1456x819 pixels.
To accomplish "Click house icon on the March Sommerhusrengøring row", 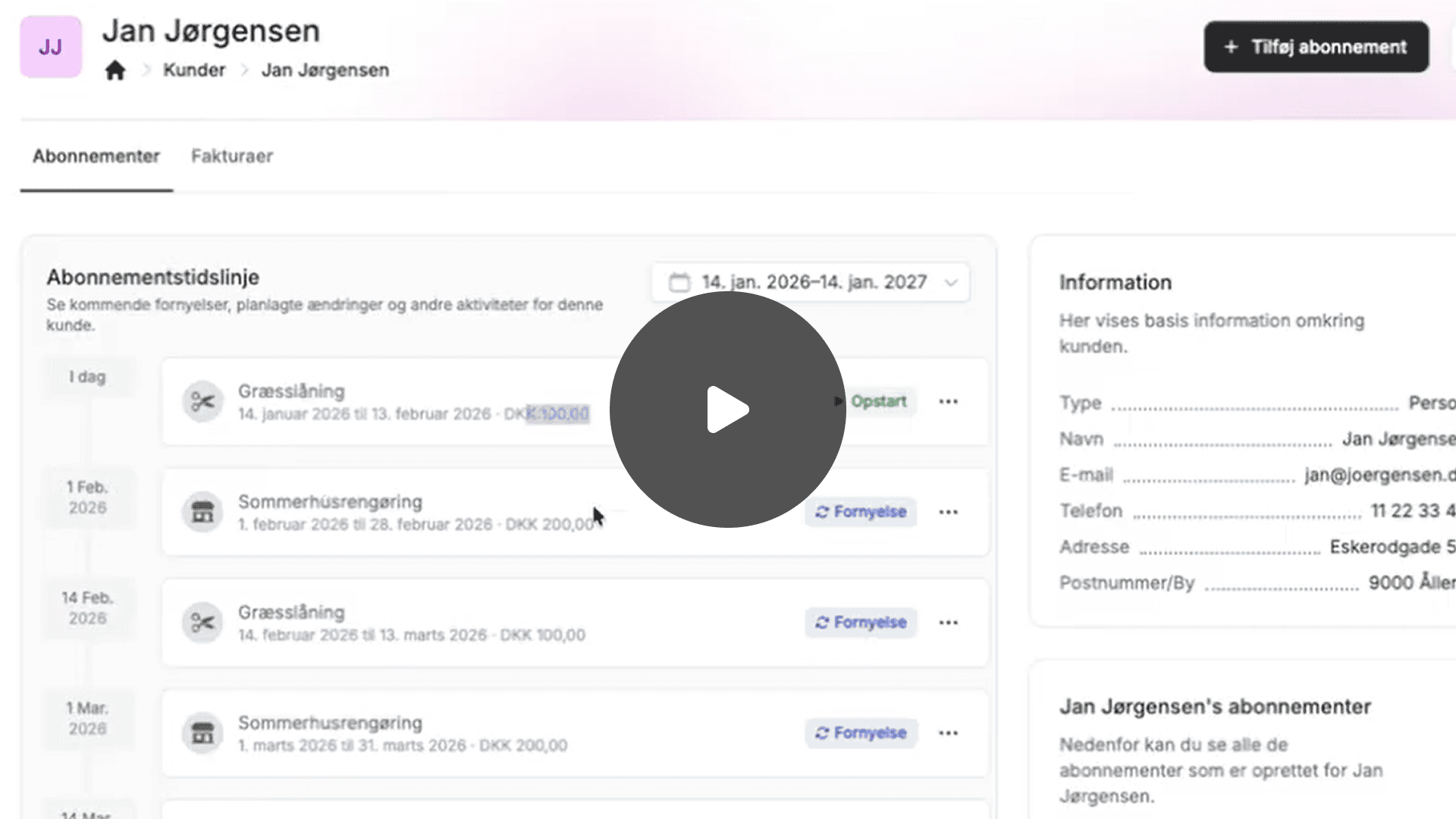I will (x=202, y=733).
